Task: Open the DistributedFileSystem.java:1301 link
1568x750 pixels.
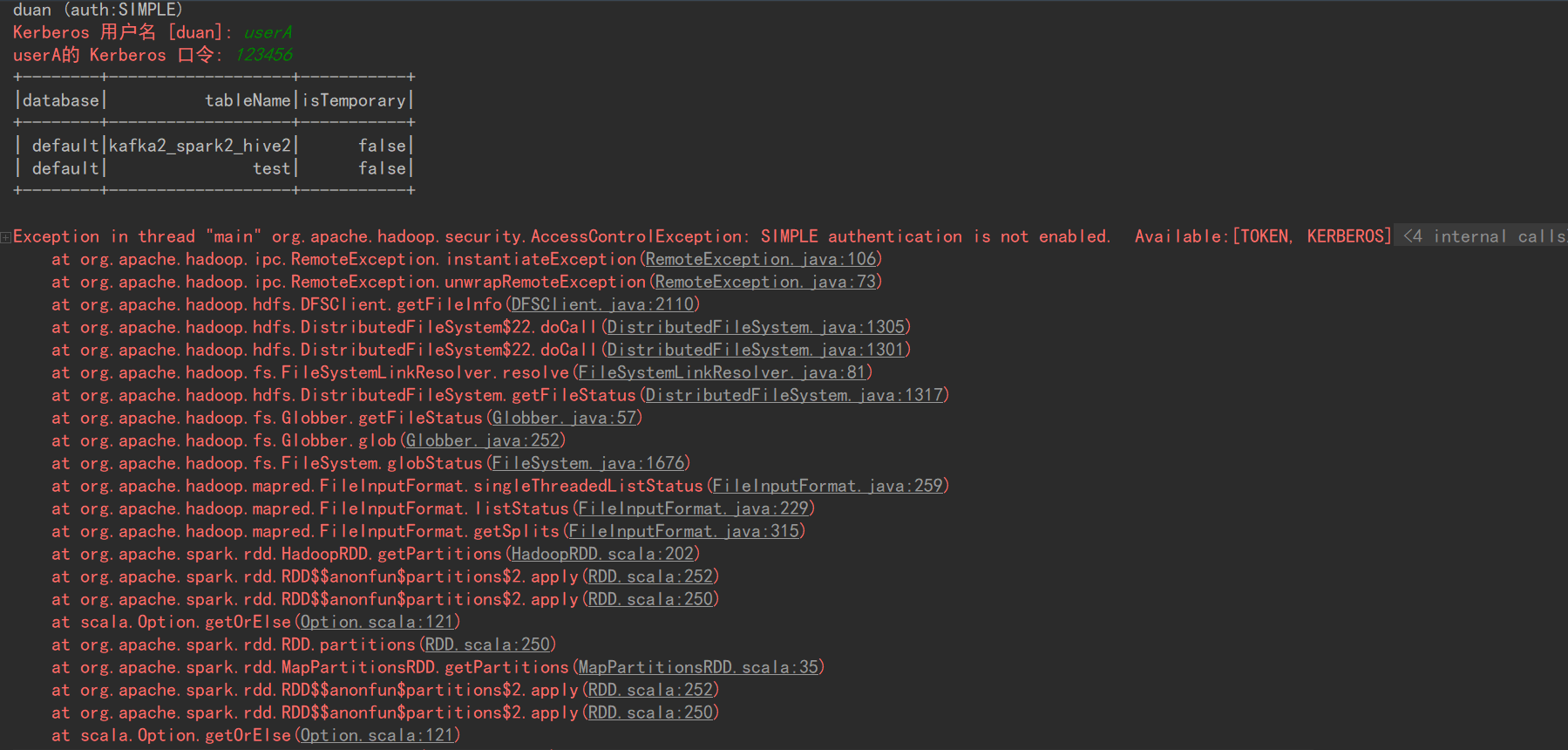Action: (x=757, y=350)
